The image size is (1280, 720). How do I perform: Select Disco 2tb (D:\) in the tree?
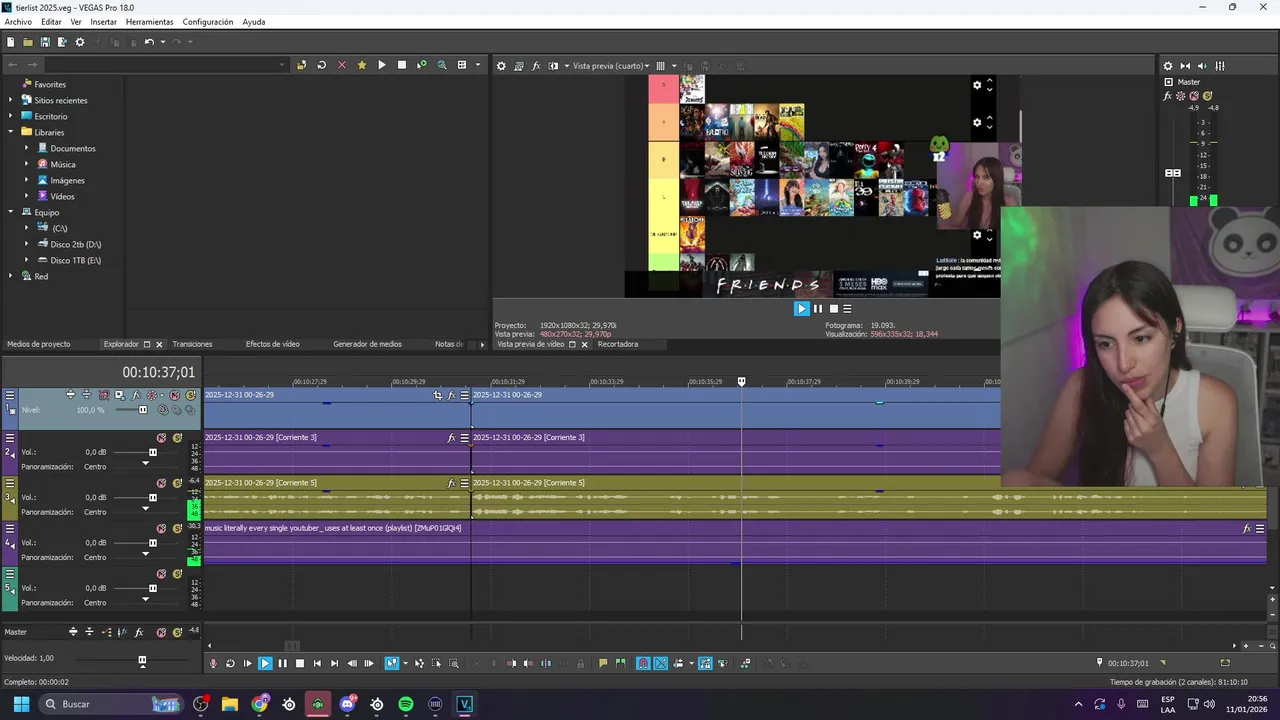click(x=76, y=244)
